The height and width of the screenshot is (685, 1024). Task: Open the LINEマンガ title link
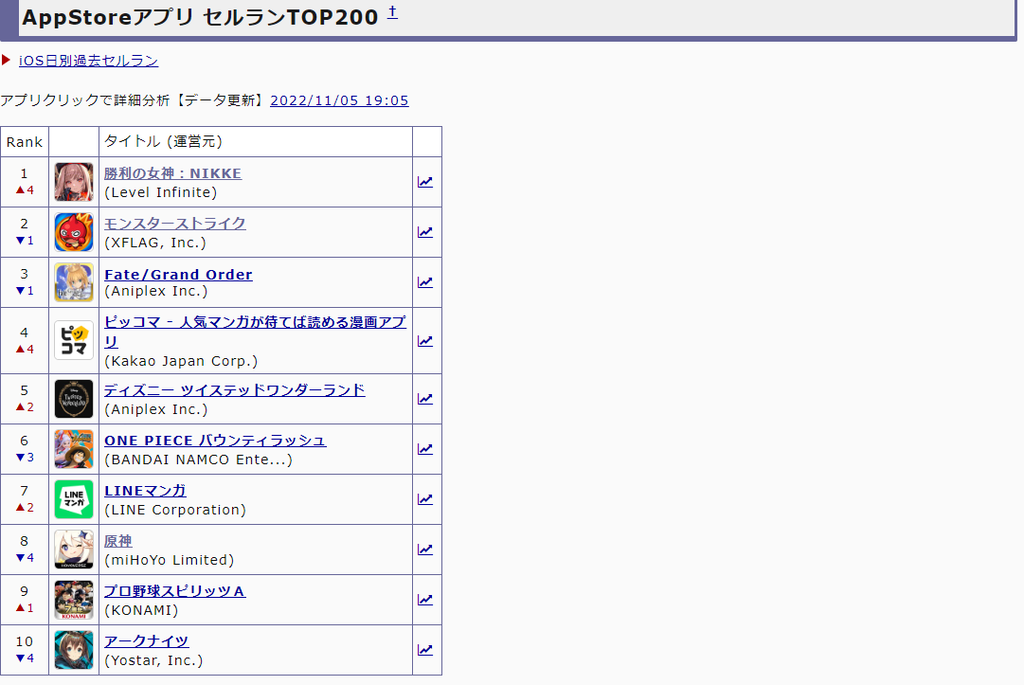click(x=145, y=490)
